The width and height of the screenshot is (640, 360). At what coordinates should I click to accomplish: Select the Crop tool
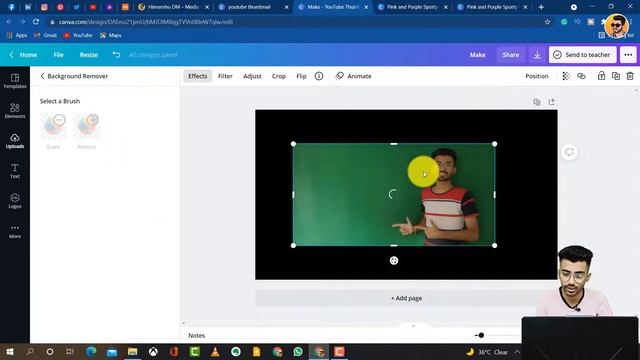pos(279,76)
